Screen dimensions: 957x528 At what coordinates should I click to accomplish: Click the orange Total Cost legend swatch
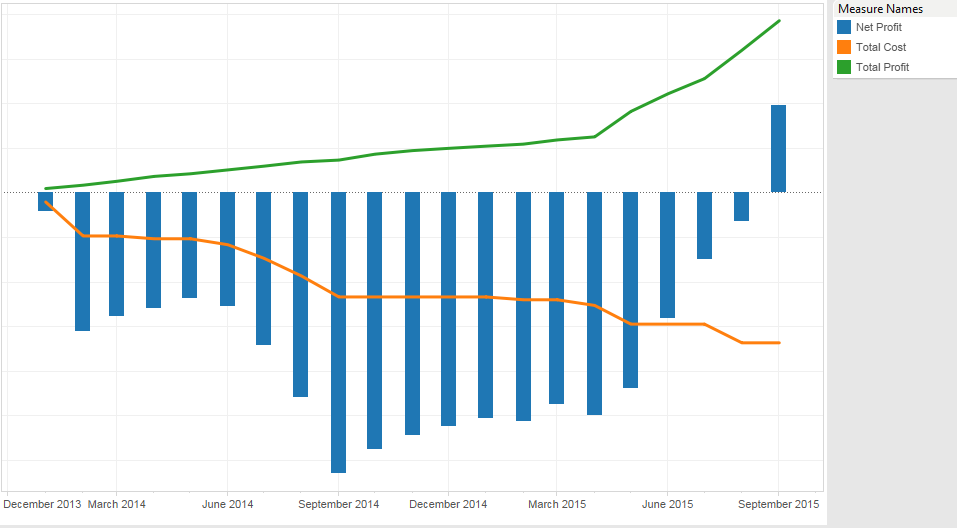pyautogui.click(x=844, y=47)
